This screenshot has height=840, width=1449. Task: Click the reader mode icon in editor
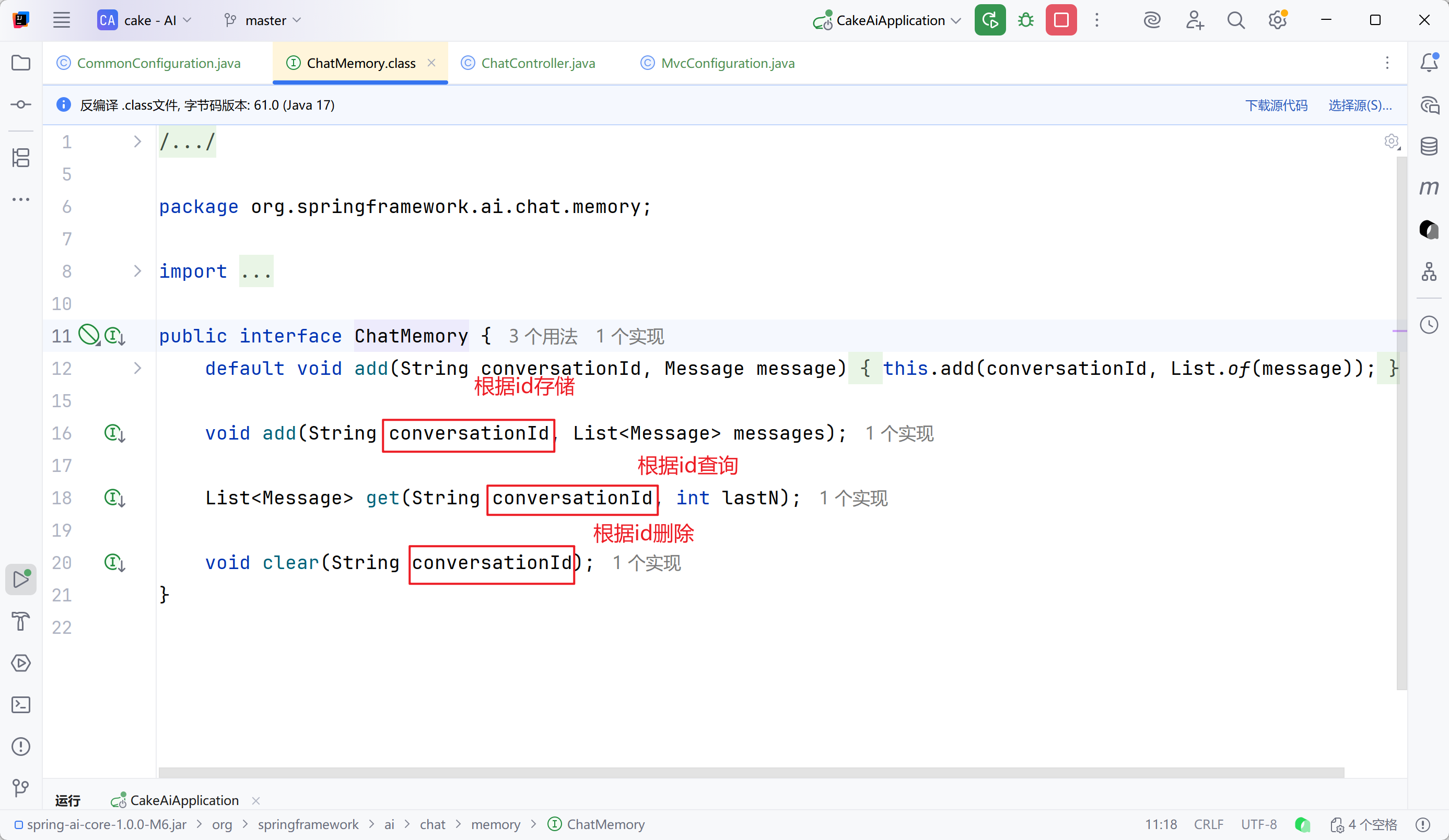click(x=1391, y=141)
